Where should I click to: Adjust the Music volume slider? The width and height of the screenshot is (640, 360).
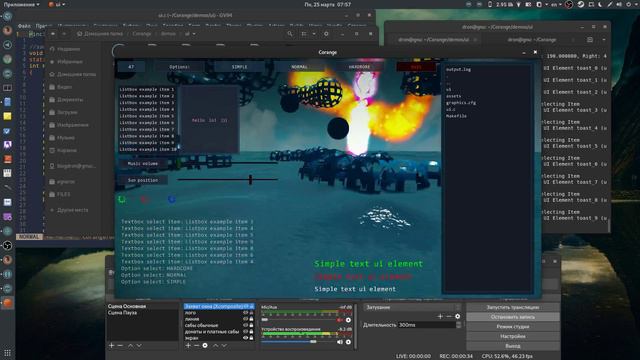click(x=227, y=163)
